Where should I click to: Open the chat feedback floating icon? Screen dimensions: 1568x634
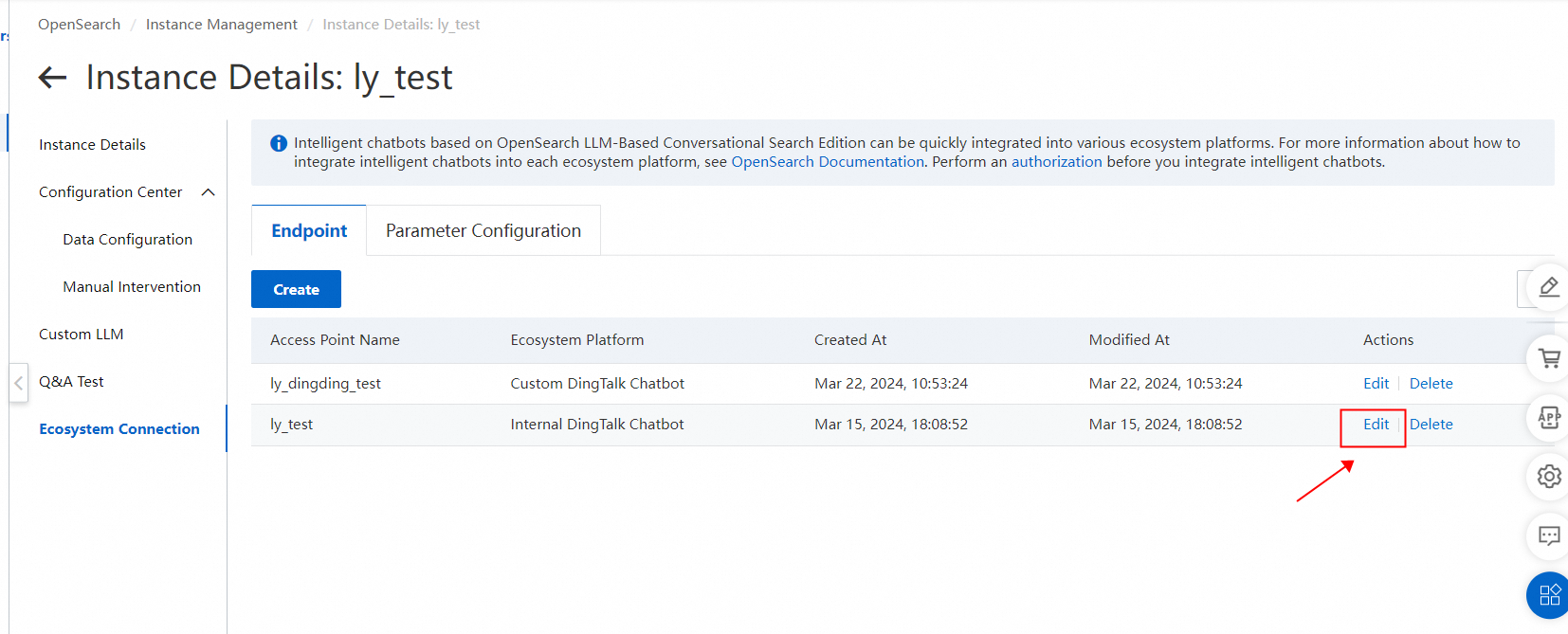pos(1549,535)
